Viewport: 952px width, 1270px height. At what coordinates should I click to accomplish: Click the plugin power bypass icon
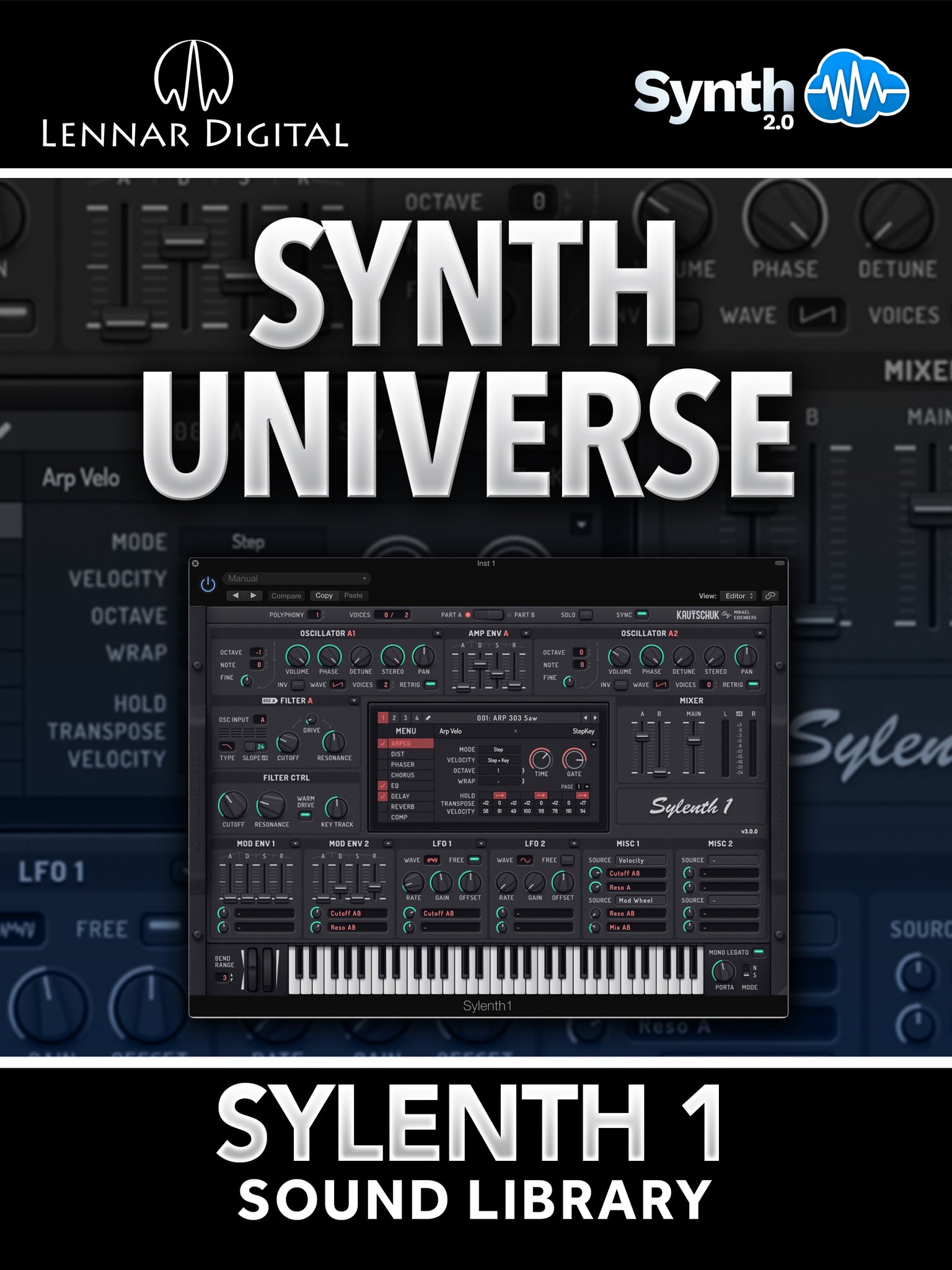pos(208,584)
